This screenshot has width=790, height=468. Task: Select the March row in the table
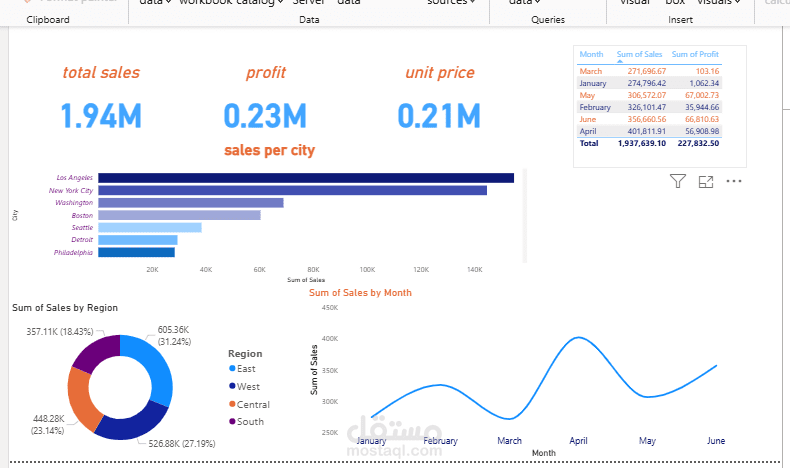click(x=649, y=71)
